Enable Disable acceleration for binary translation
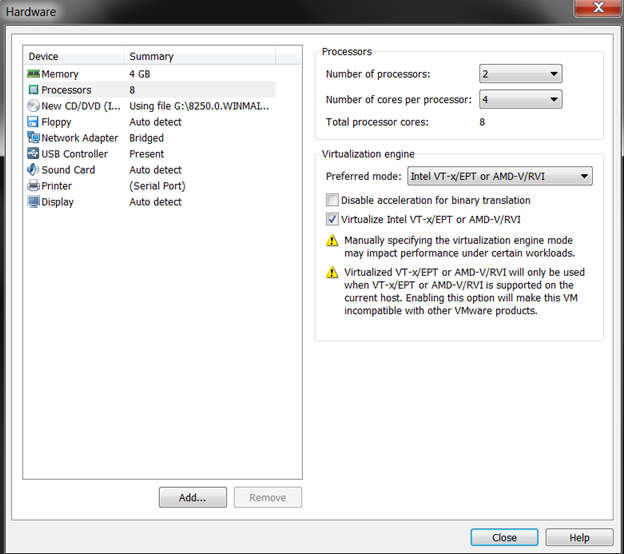The image size is (624, 554). pyautogui.click(x=333, y=201)
